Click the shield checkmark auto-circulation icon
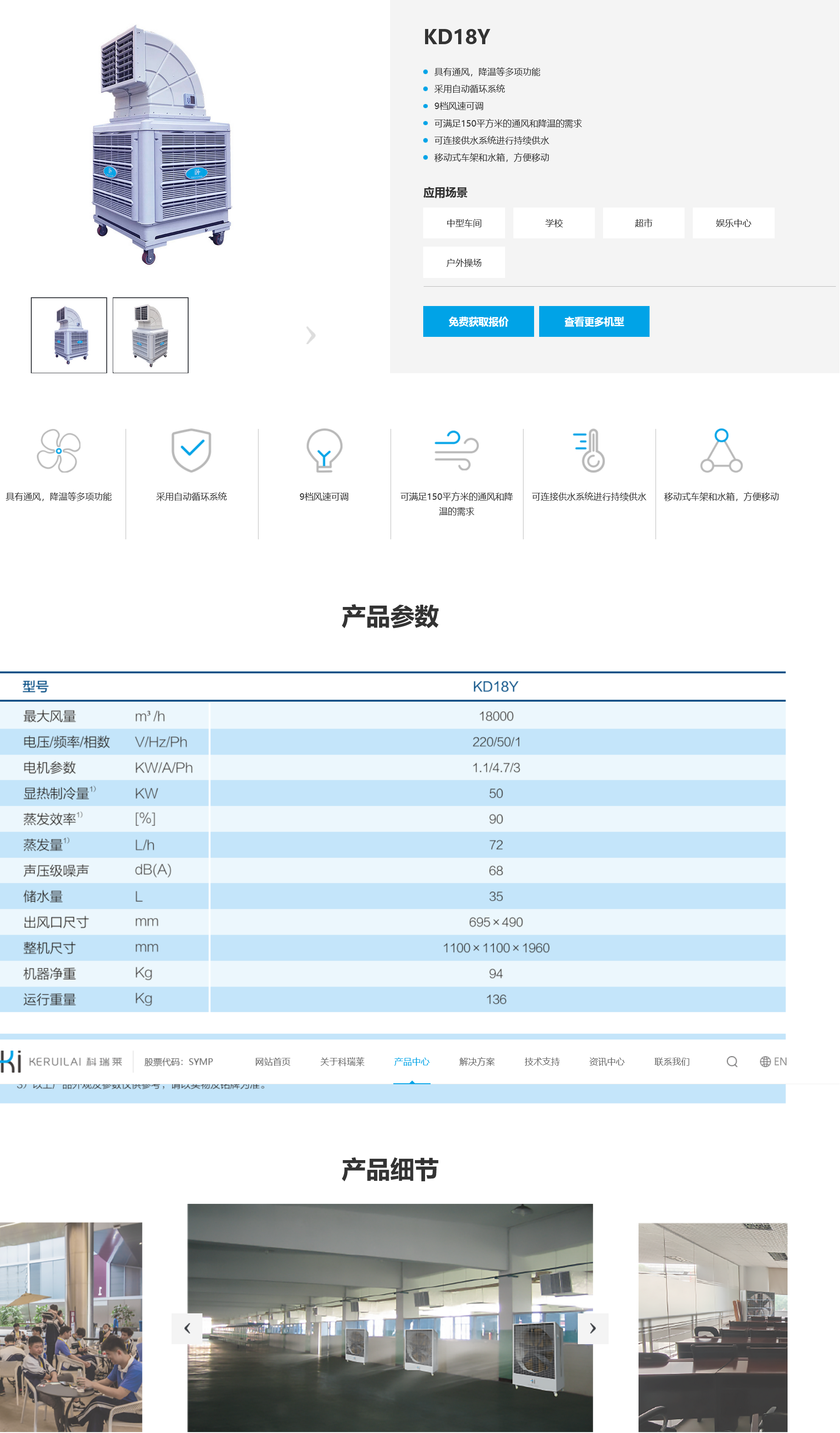Image resolution: width=840 pixels, height=1433 pixels. 191,451
